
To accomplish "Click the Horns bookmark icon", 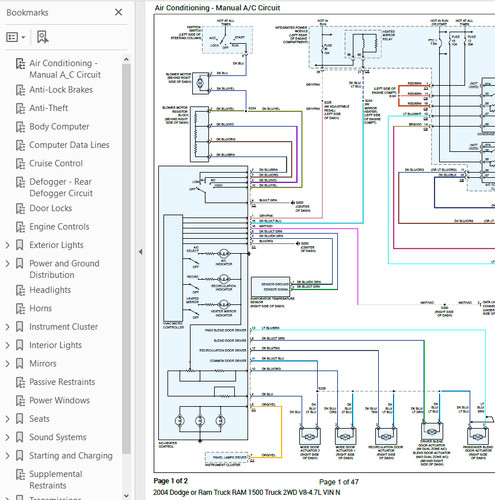I will [x=20, y=308].
